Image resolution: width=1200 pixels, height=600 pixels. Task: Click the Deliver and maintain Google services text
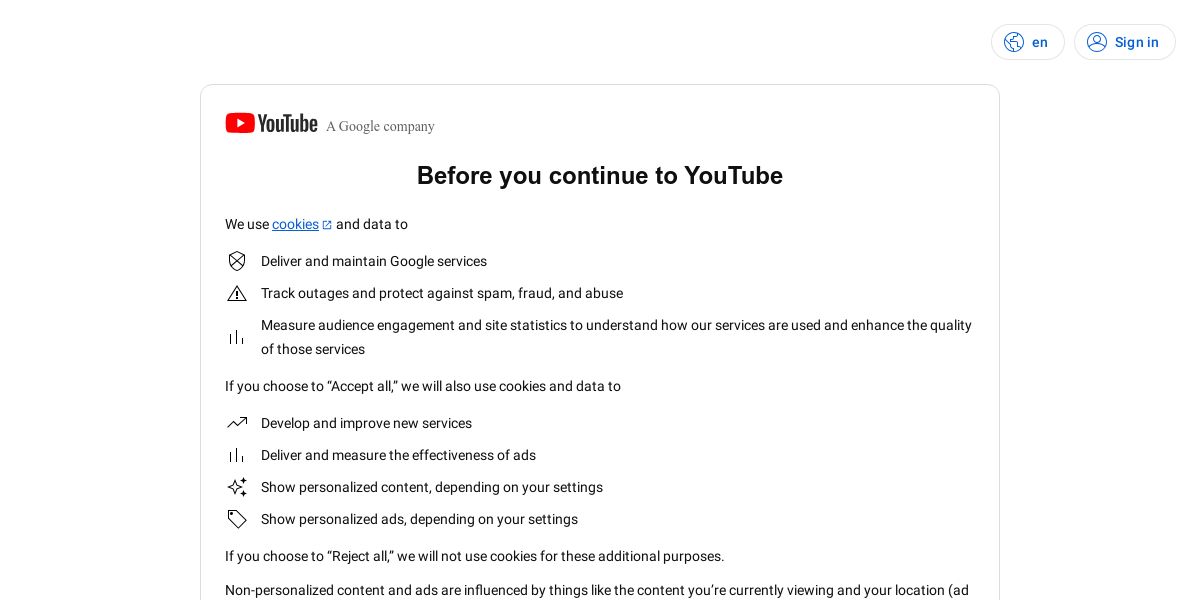tap(374, 261)
